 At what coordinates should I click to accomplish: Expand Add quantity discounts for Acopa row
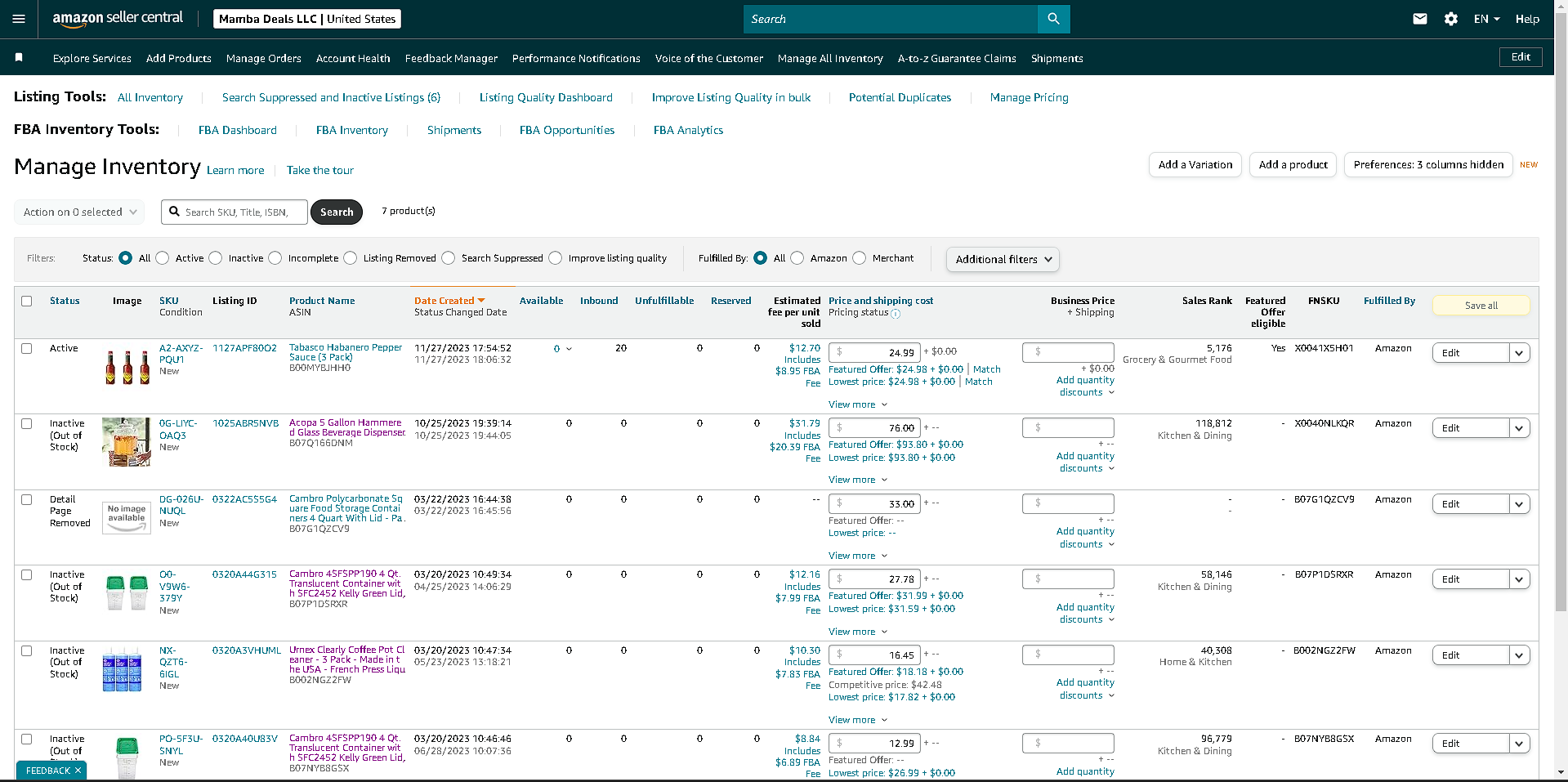point(1085,462)
